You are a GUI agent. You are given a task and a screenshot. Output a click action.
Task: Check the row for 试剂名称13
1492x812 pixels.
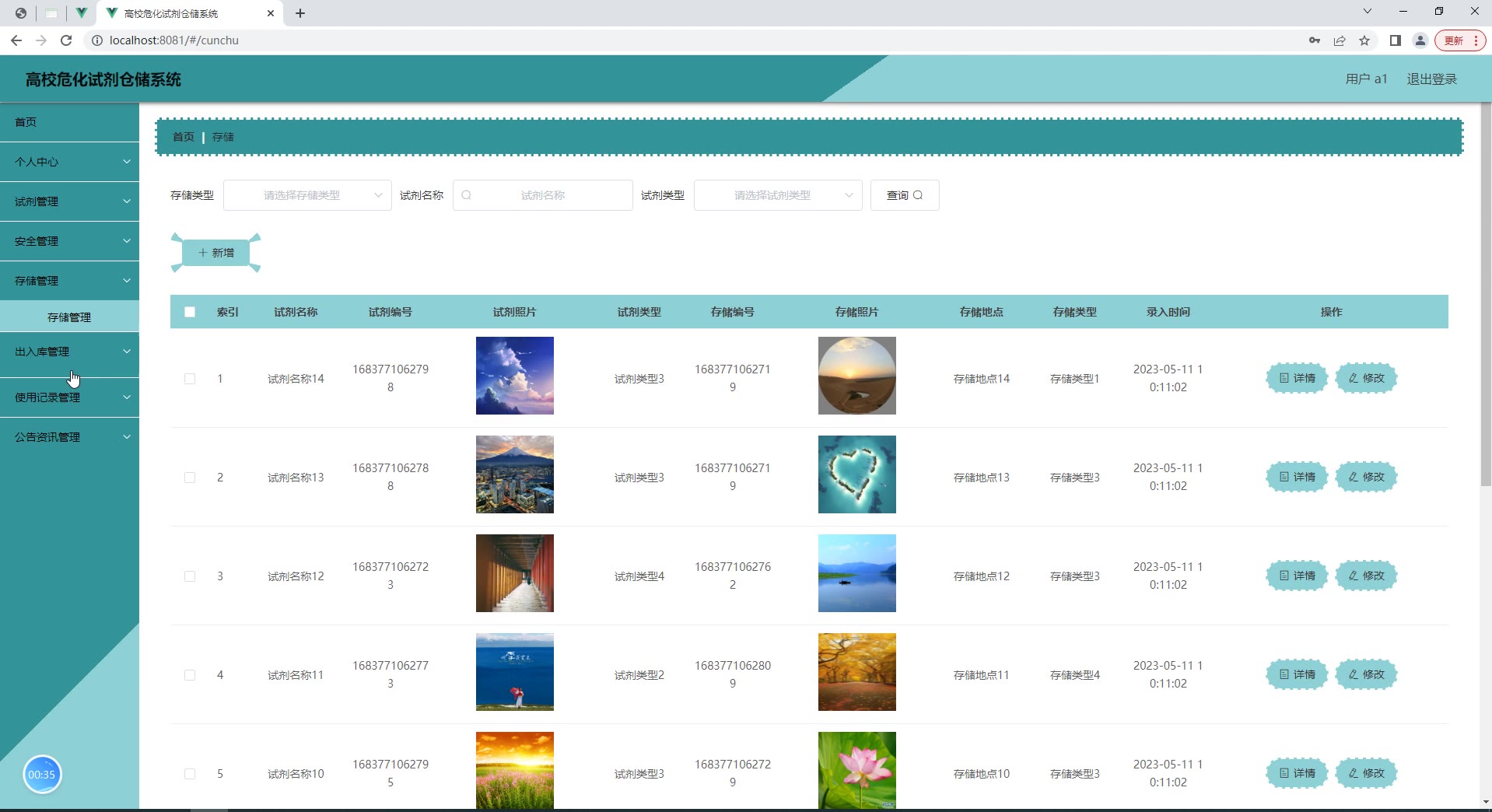tap(190, 478)
